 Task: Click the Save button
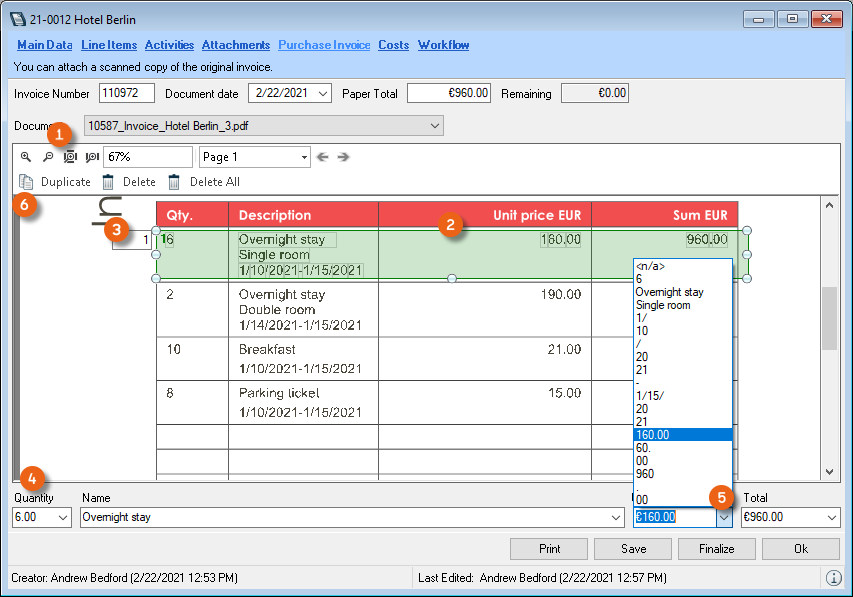click(632, 549)
